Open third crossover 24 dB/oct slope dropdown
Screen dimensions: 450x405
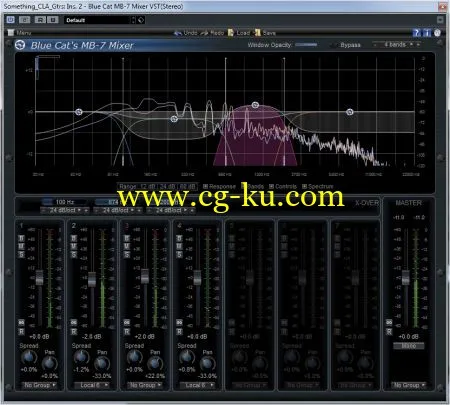point(171,210)
